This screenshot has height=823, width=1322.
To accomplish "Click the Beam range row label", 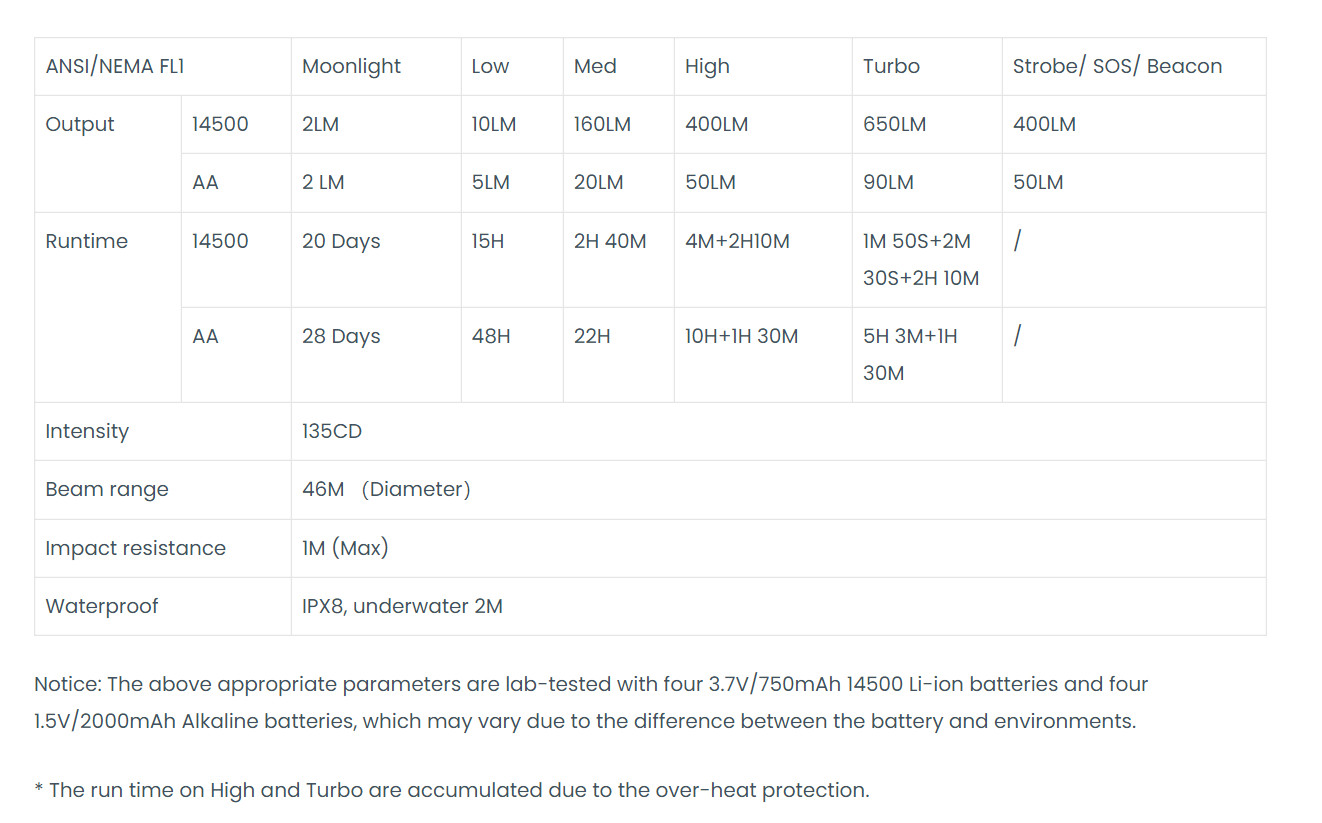I will (x=107, y=490).
